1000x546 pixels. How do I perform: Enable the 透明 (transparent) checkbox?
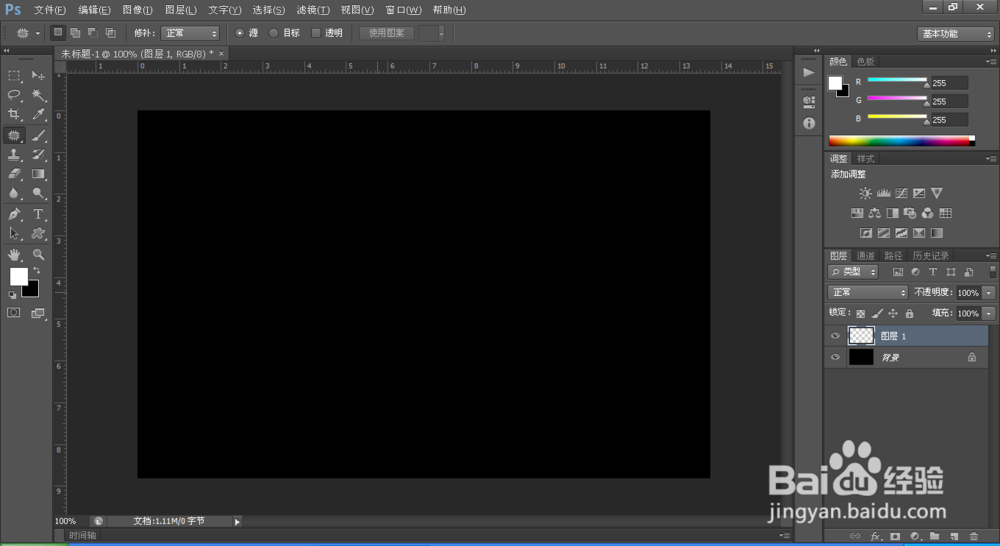(316, 33)
